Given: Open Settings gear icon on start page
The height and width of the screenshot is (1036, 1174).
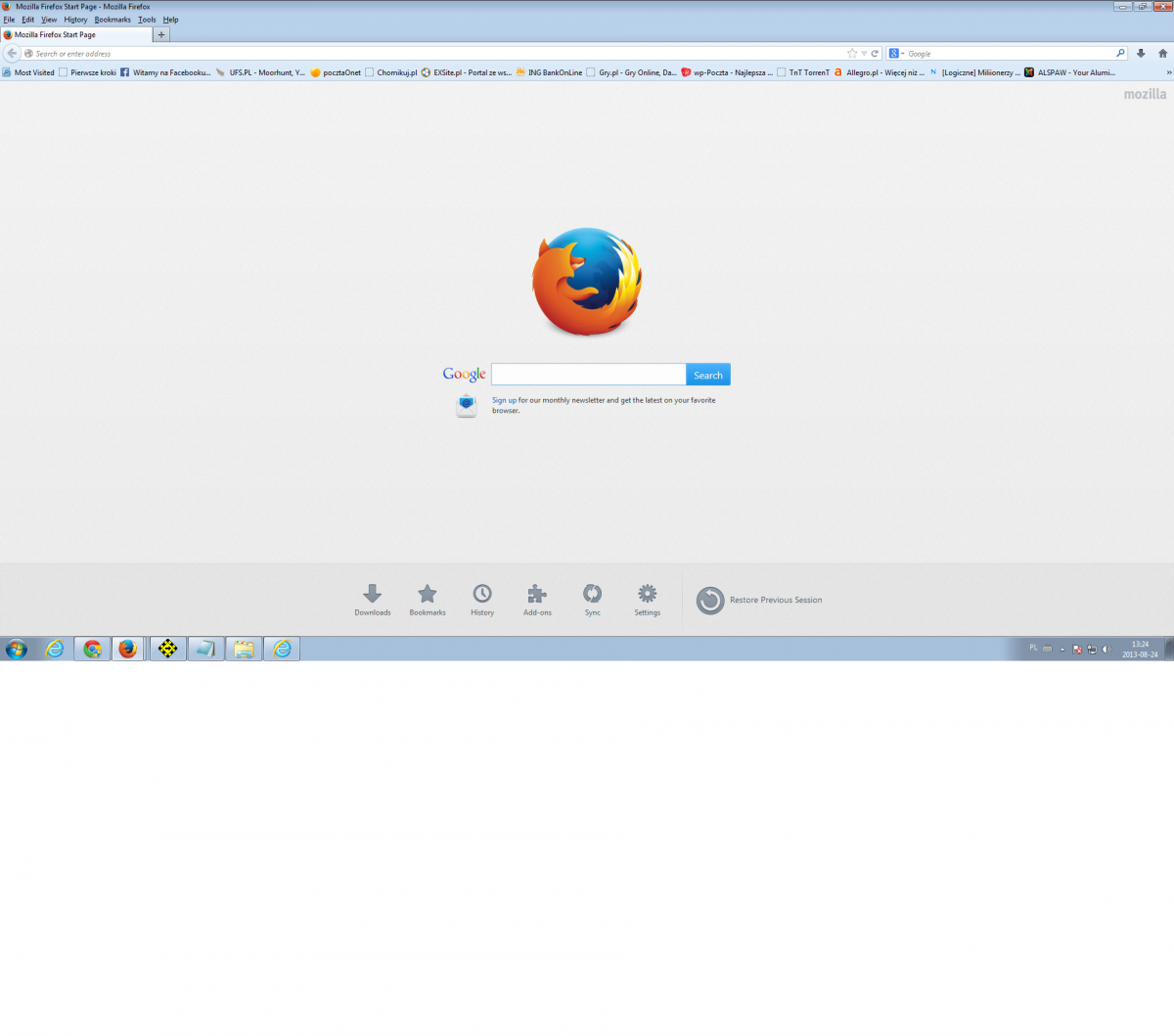Looking at the screenshot, I should click(648, 600).
